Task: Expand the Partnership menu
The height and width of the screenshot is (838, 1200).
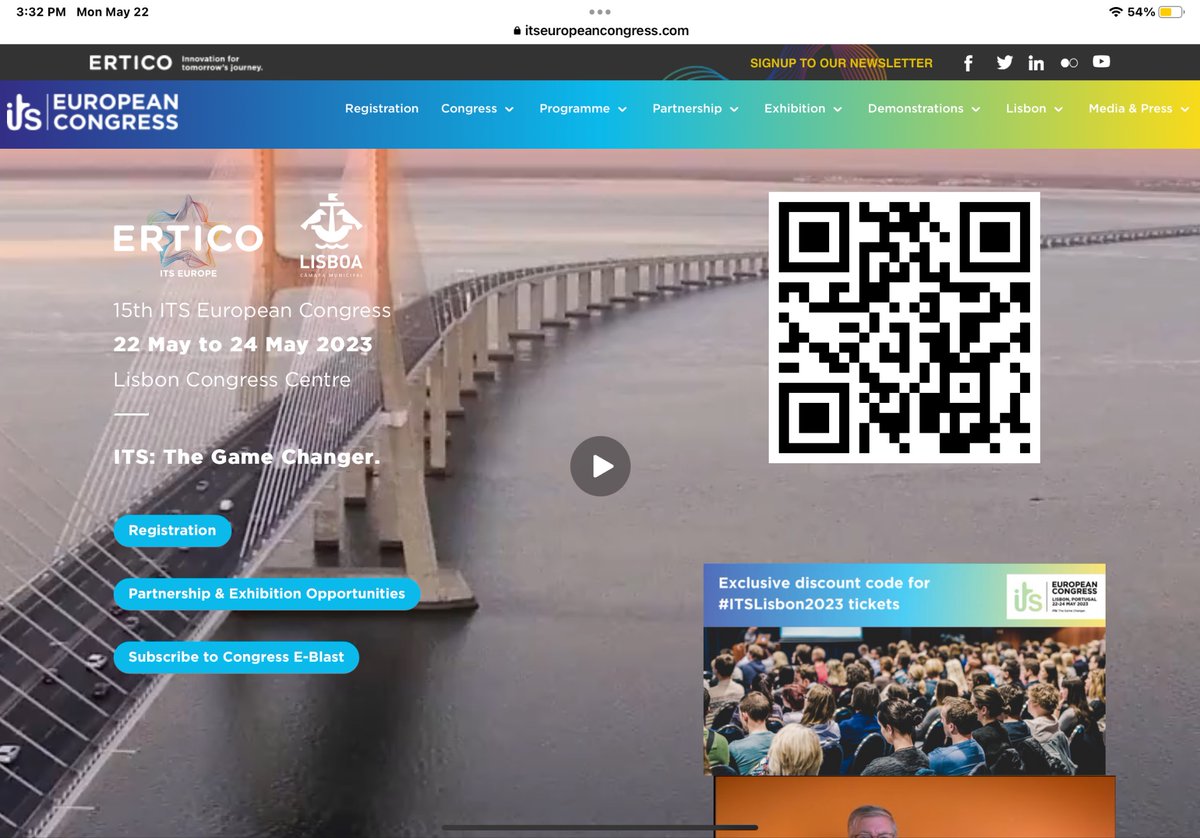Action: (695, 108)
